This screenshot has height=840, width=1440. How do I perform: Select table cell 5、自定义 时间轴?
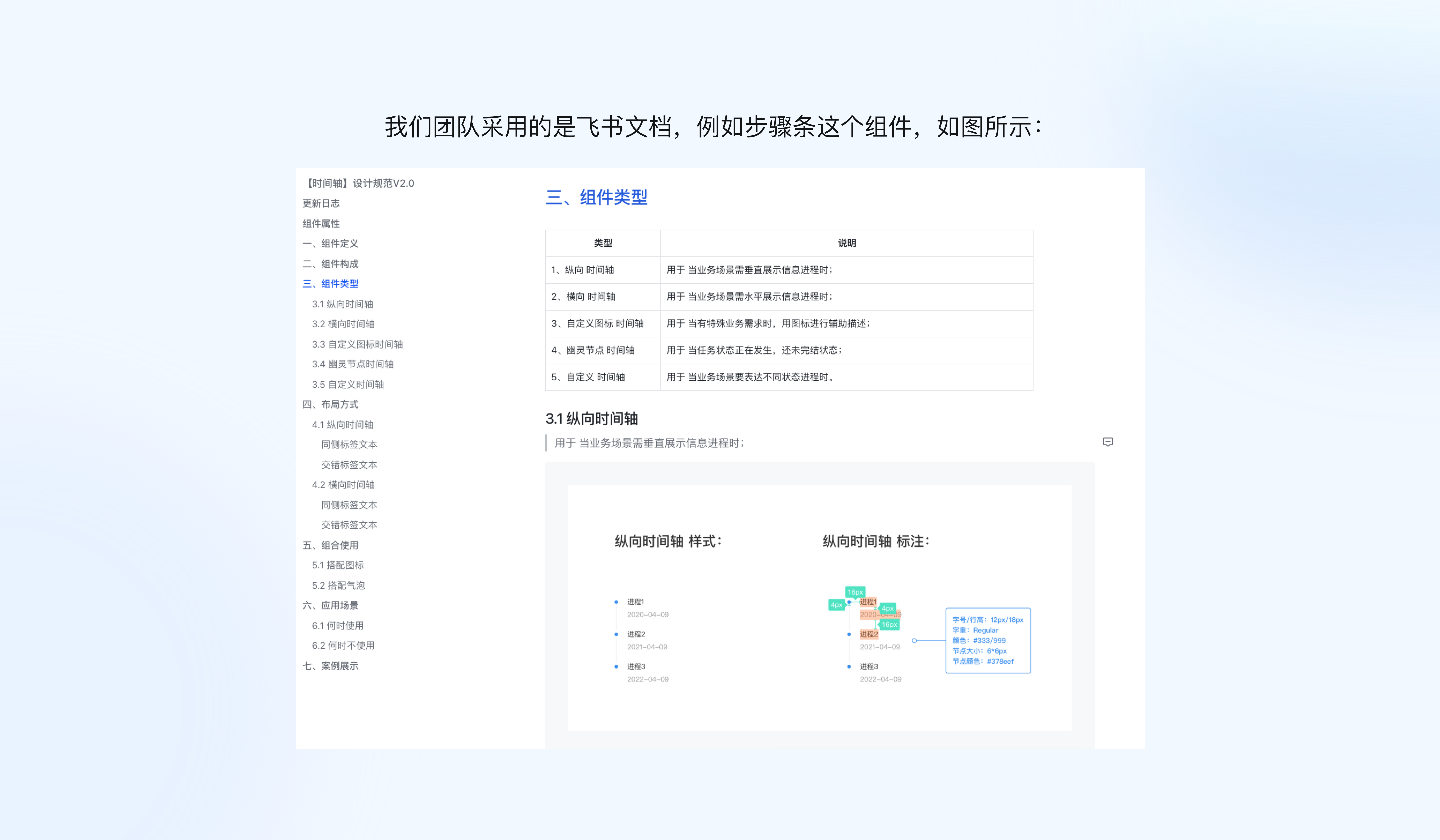pyautogui.click(x=603, y=378)
